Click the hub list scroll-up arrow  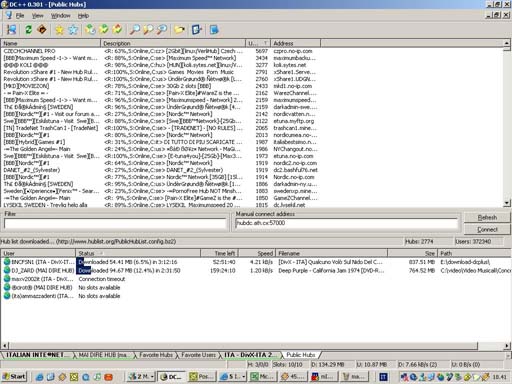507,43
